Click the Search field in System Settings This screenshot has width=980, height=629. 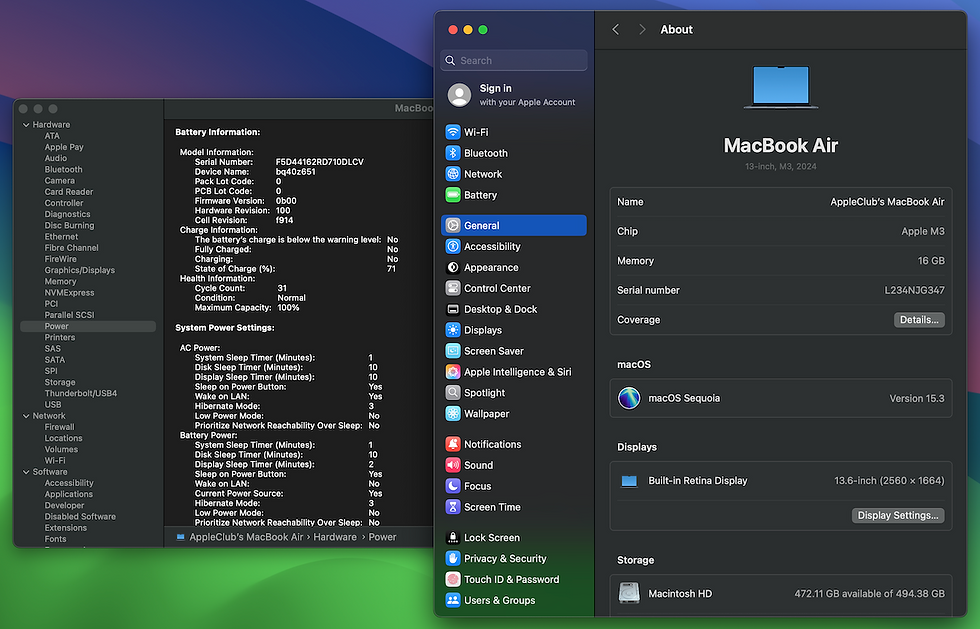(514, 61)
